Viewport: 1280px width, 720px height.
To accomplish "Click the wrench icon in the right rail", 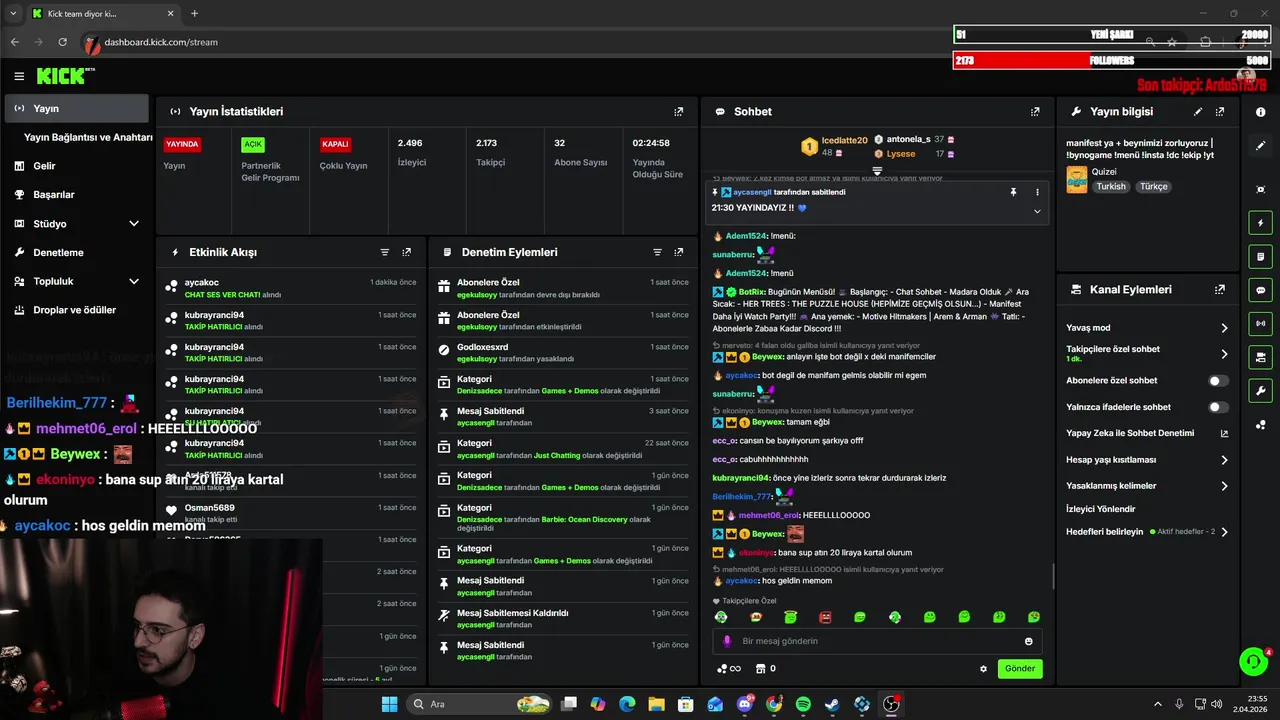I will tap(1261, 391).
